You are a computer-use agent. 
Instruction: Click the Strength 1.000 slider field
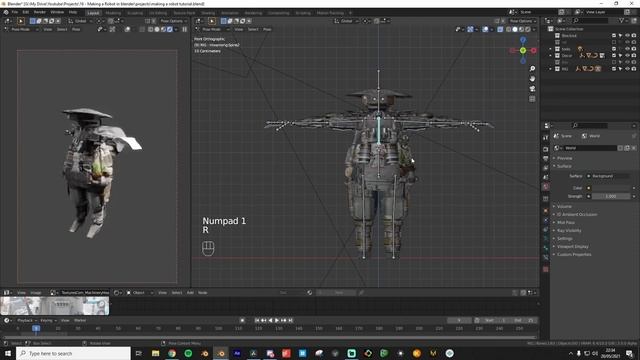(x=611, y=196)
